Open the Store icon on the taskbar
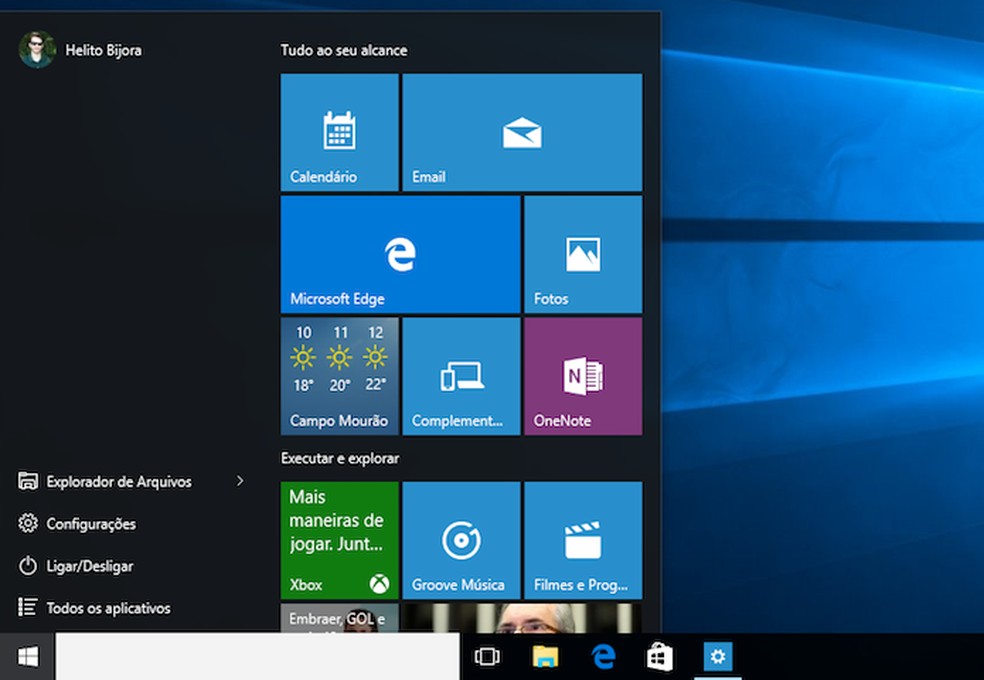This screenshot has width=984, height=680. point(660,657)
